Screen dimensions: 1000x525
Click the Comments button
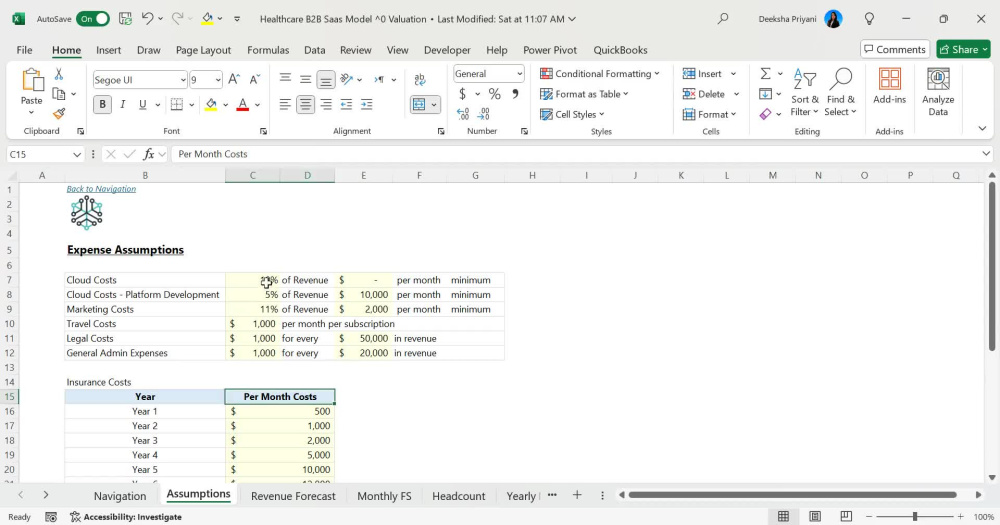coord(894,49)
